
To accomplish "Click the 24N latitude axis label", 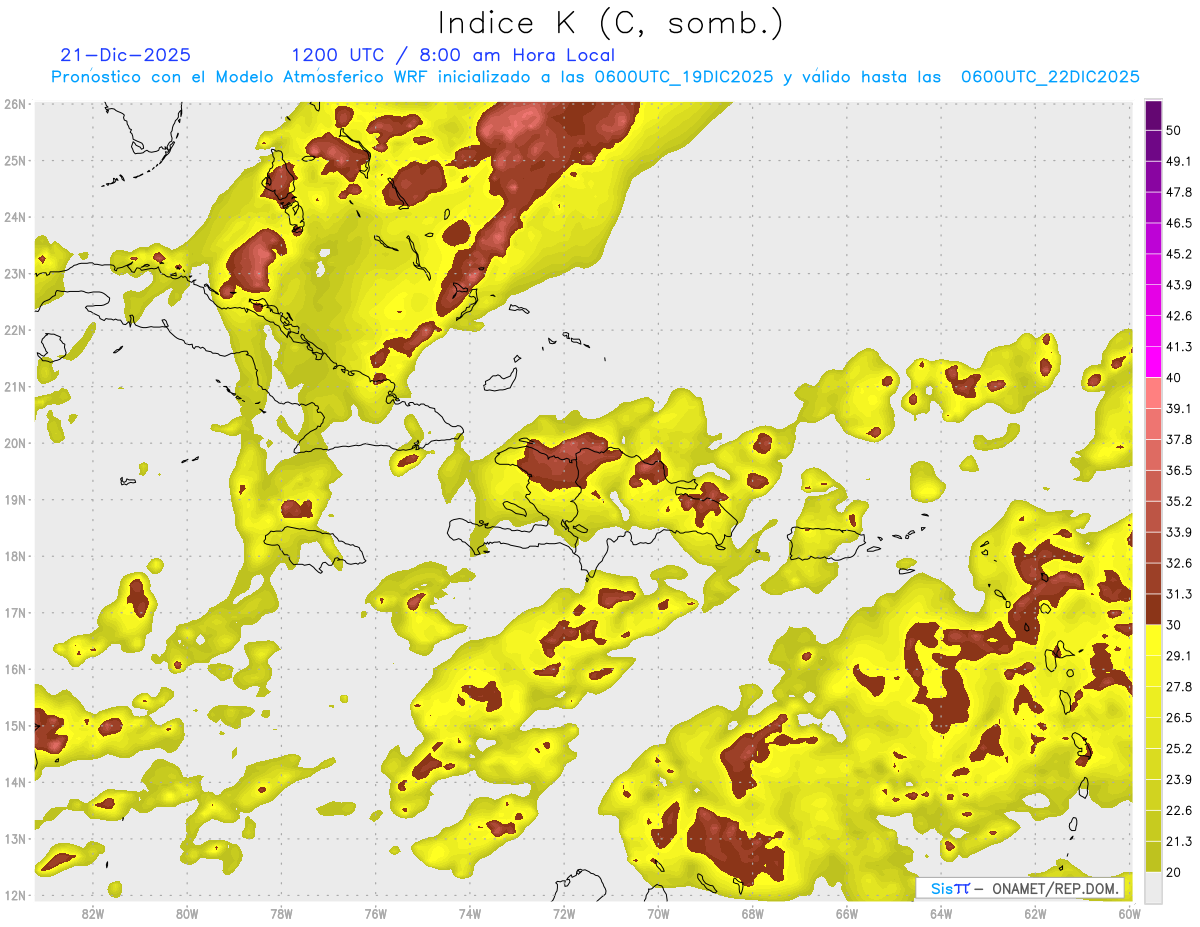I will (x=15, y=217).
